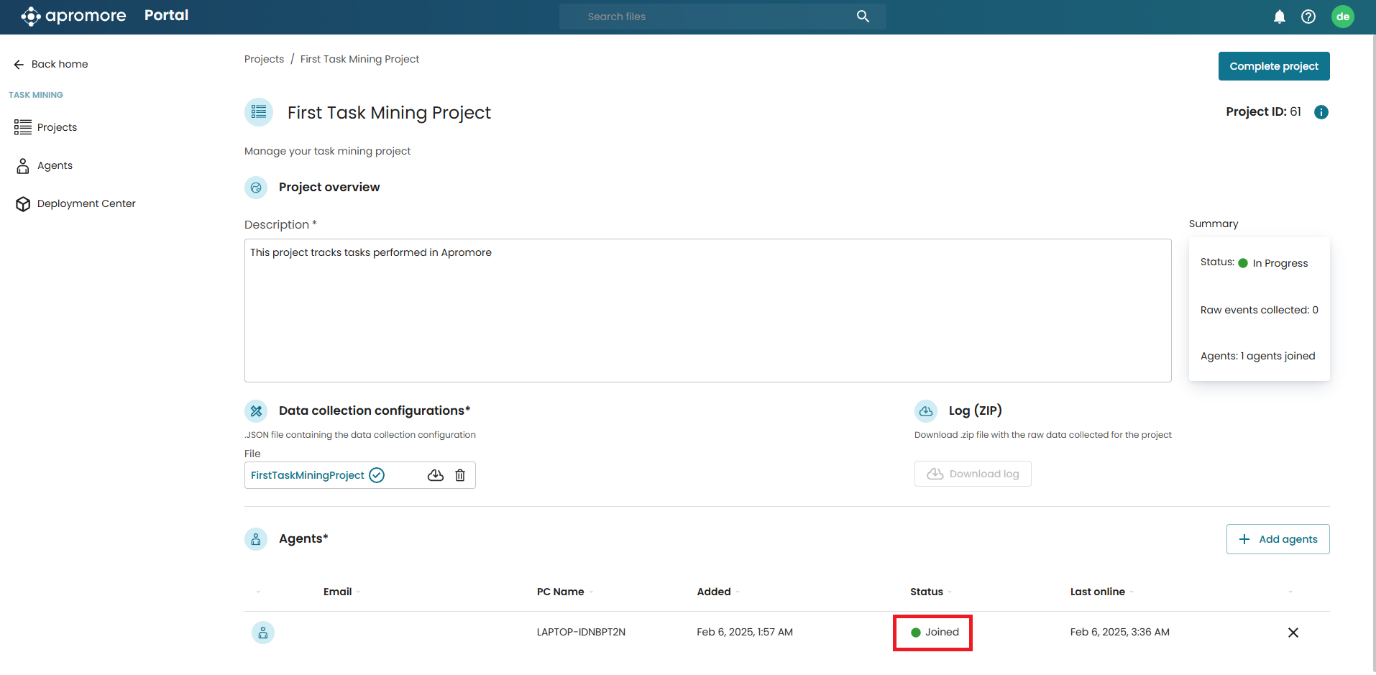
Task: Go to Deployment Center in sidebar
Action: pos(86,203)
